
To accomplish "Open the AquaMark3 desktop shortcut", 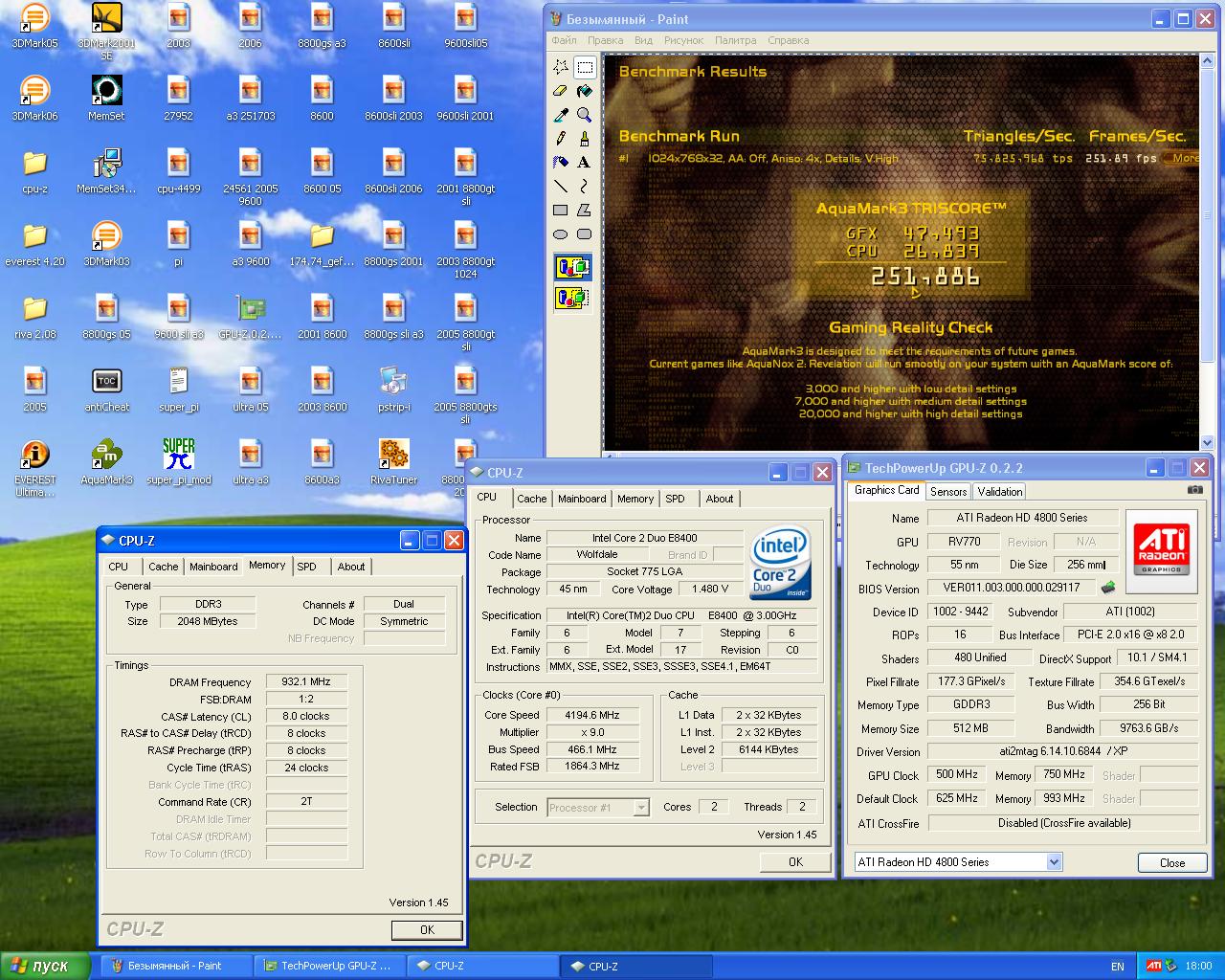I will pyautogui.click(x=106, y=462).
